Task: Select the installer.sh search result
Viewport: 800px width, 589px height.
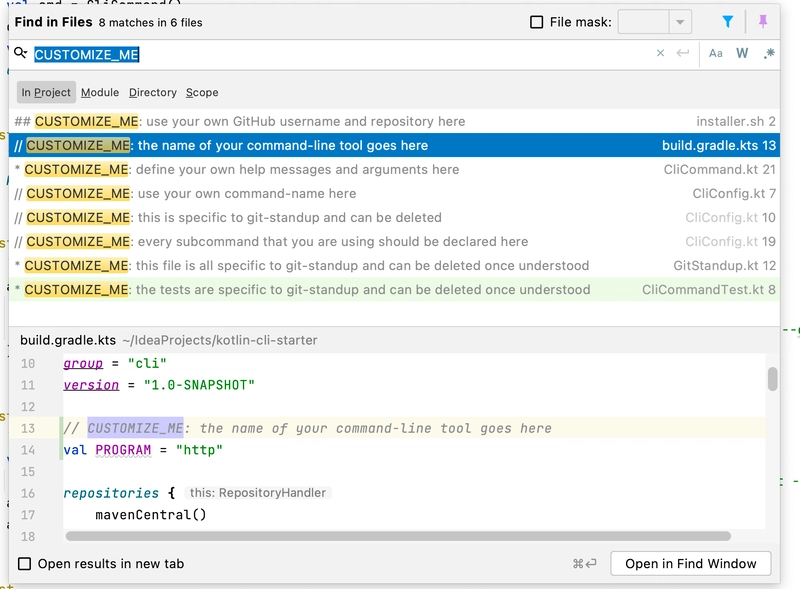Action: pyautogui.click(x=395, y=121)
